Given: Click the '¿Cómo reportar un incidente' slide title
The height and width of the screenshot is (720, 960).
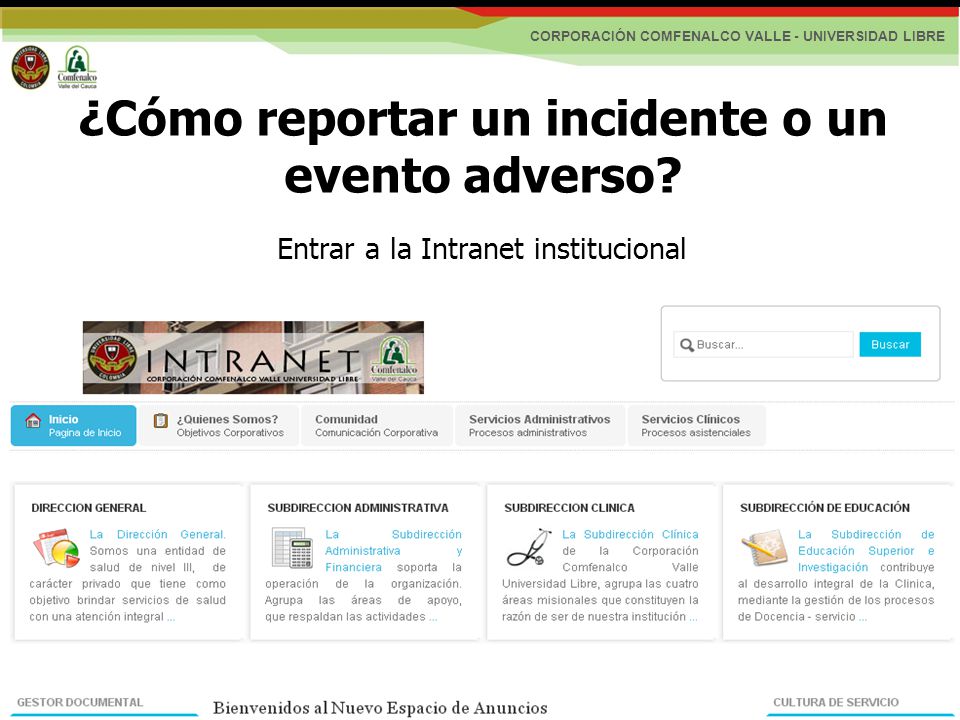Looking at the screenshot, I should pyautogui.click(x=482, y=147).
